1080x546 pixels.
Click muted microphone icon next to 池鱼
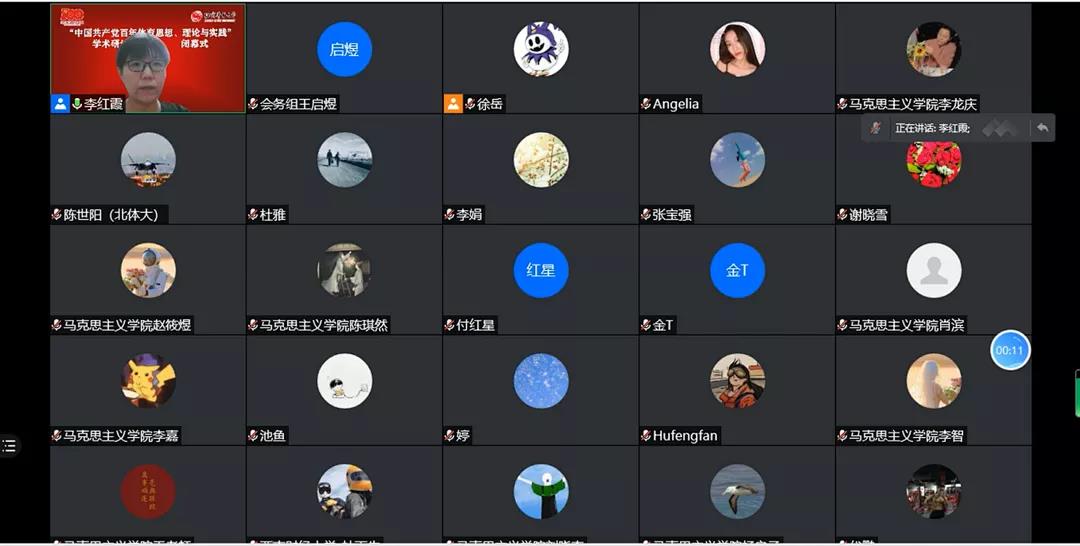pyautogui.click(x=253, y=436)
